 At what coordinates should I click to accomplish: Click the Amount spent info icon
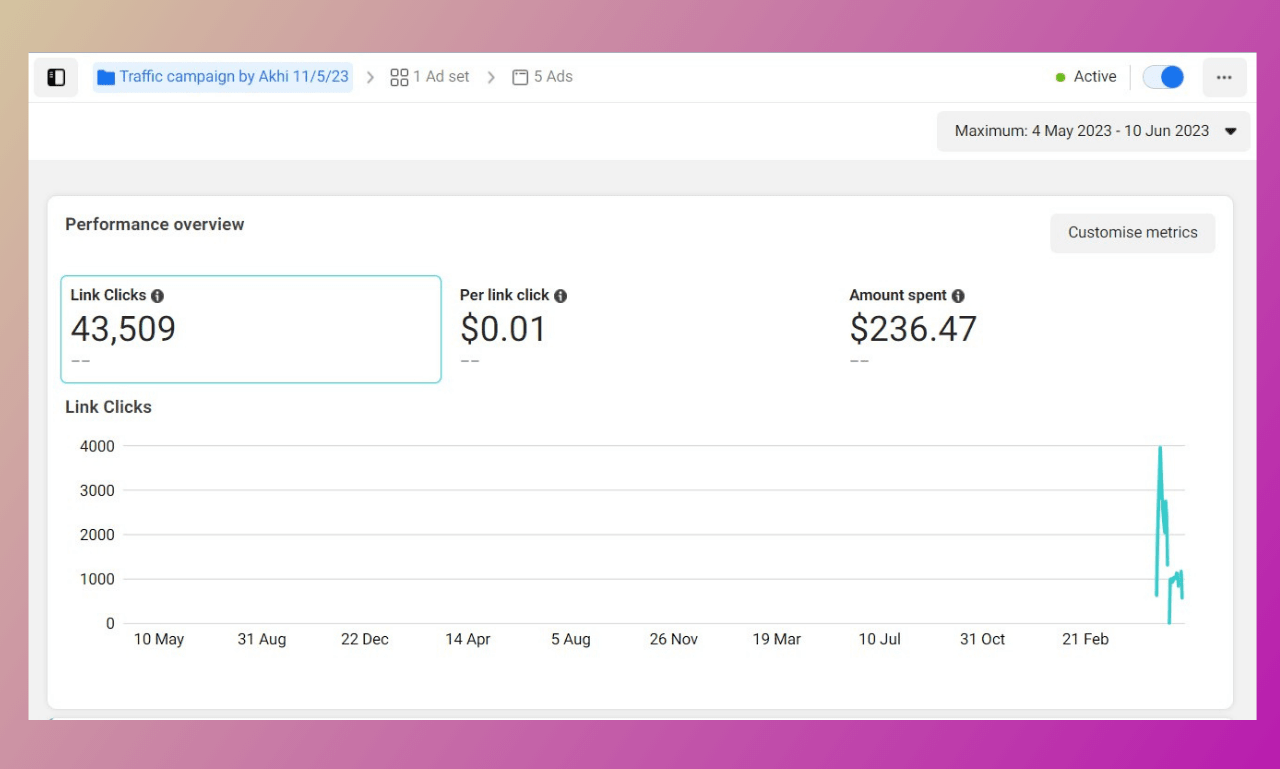coord(958,296)
